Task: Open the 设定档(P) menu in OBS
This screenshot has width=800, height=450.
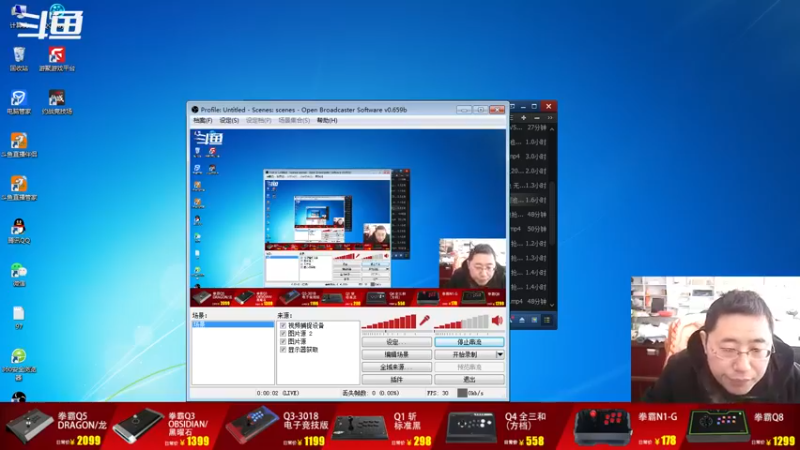Action: pos(259,120)
